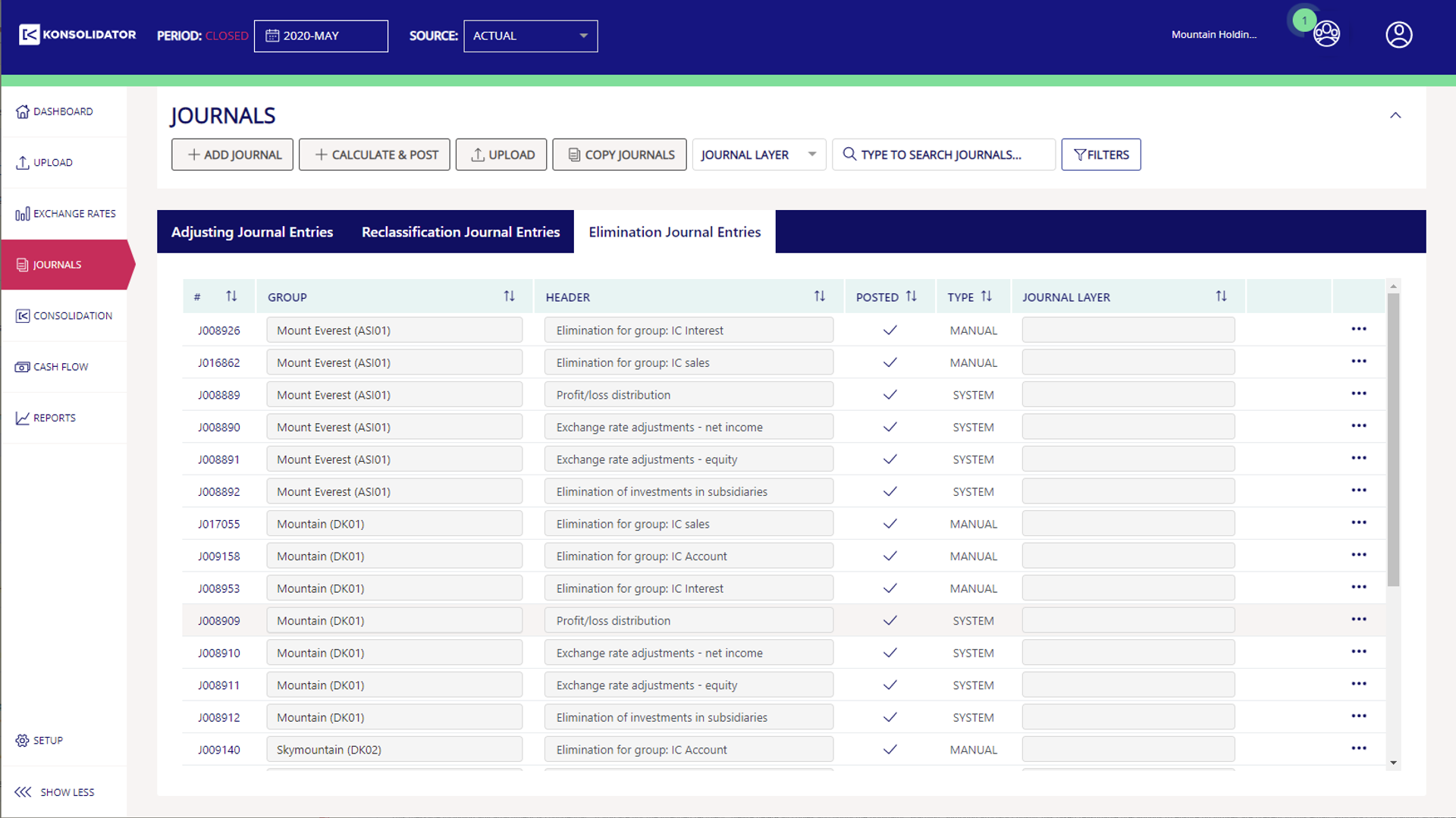Click the Calculate & Post button
This screenshot has height=818, width=1456.
point(375,155)
